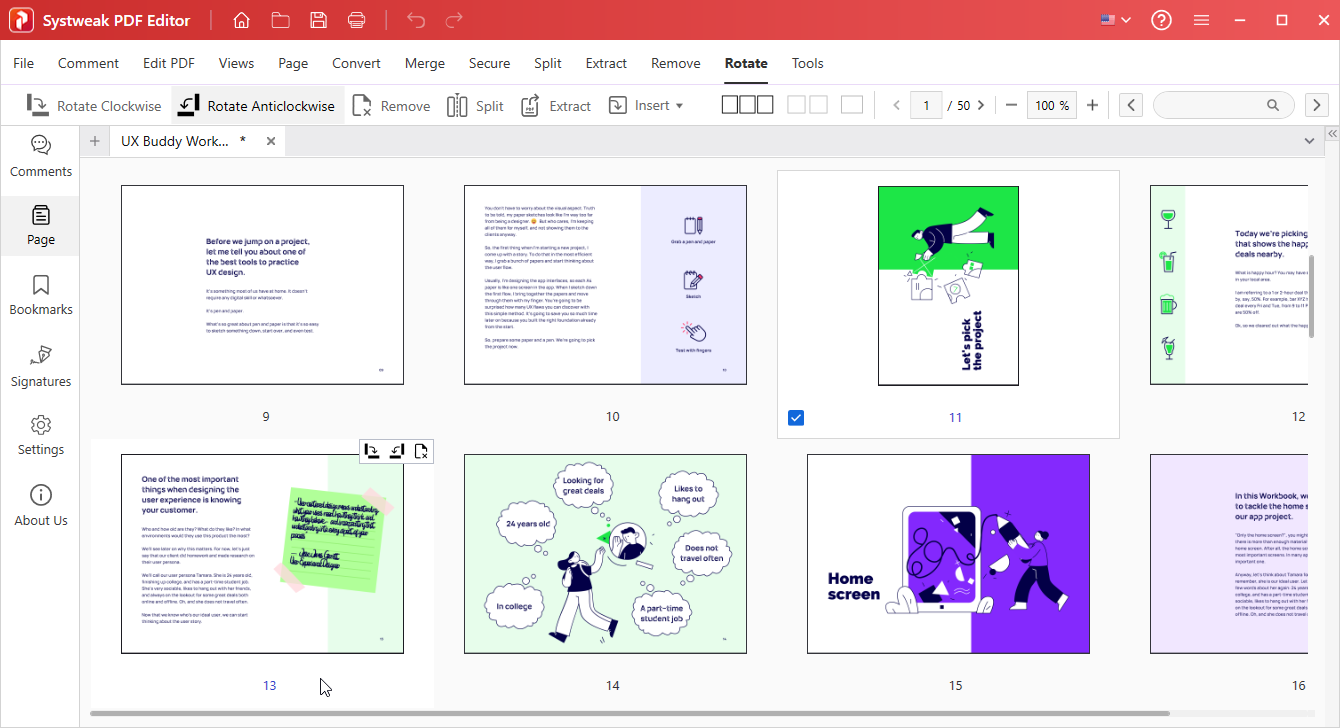
Task: Open the File menu
Action: (23, 63)
